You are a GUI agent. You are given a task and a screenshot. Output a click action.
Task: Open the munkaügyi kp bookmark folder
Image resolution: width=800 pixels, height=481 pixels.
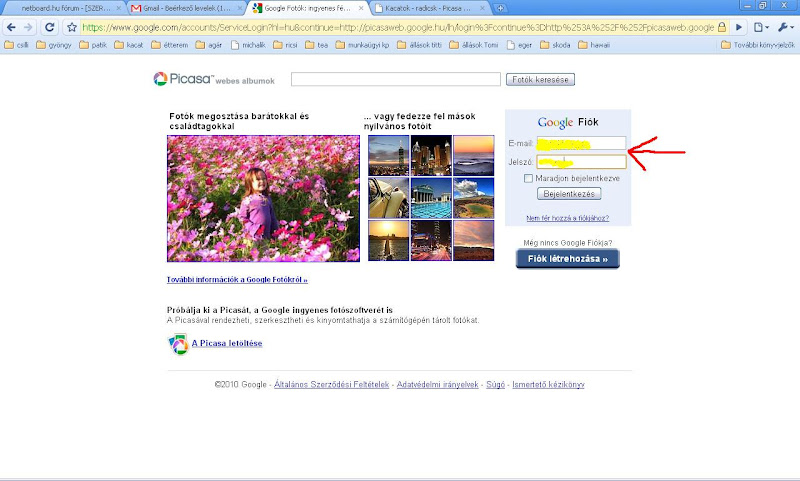click(363, 45)
